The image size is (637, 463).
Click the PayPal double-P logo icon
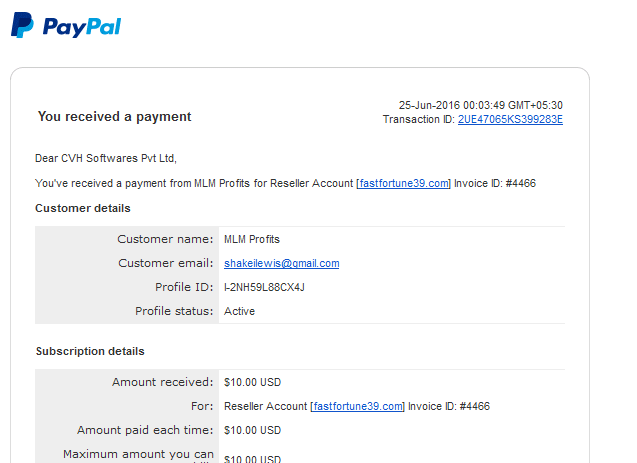(22, 25)
